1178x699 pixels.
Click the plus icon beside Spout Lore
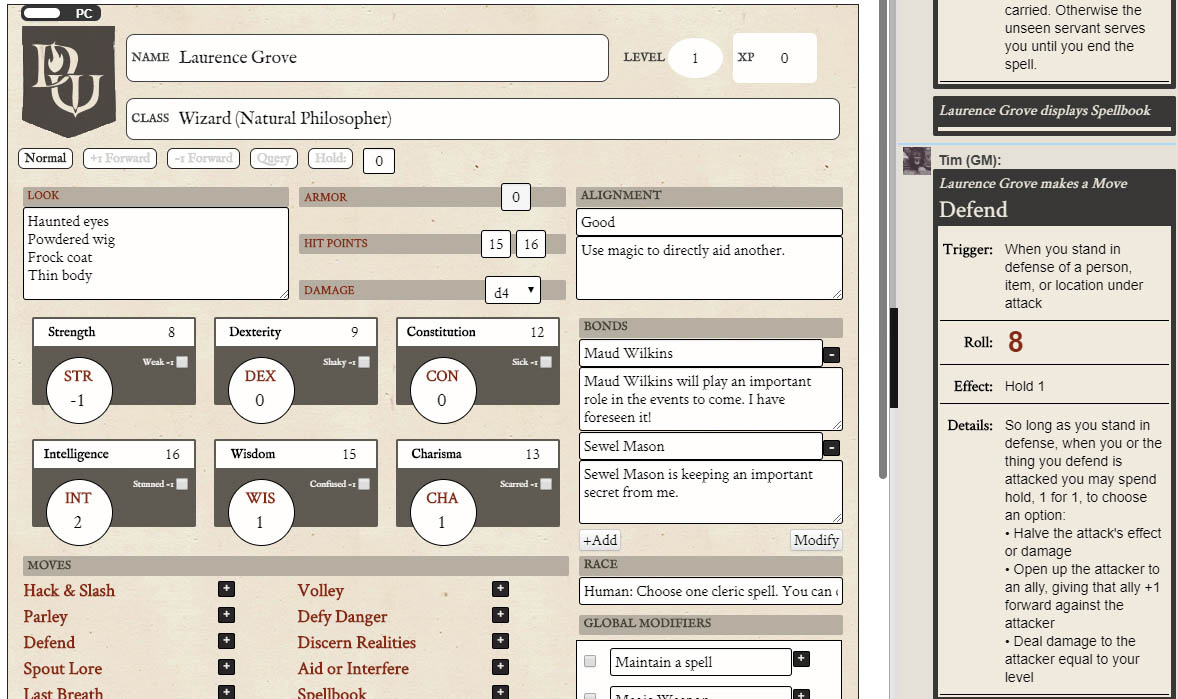click(x=226, y=667)
